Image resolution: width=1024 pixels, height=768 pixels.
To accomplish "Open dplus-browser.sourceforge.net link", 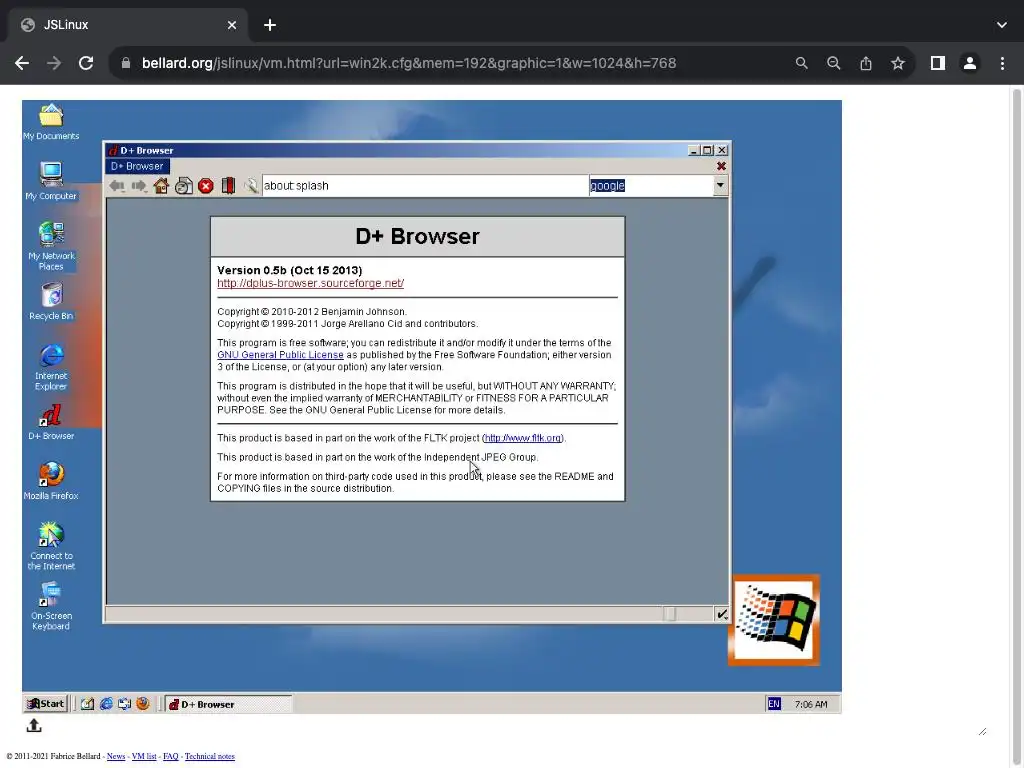I will [310, 283].
